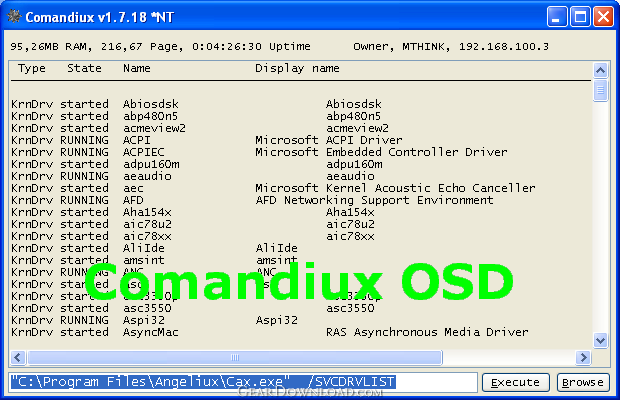Select the AsyncMac name entry
Viewport: 620px width, 400px height.
151,332
